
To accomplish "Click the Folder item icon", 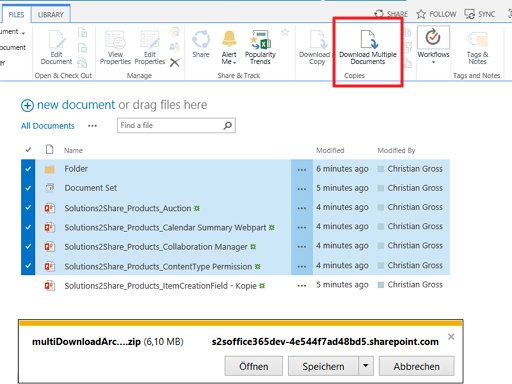I will 49,169.
